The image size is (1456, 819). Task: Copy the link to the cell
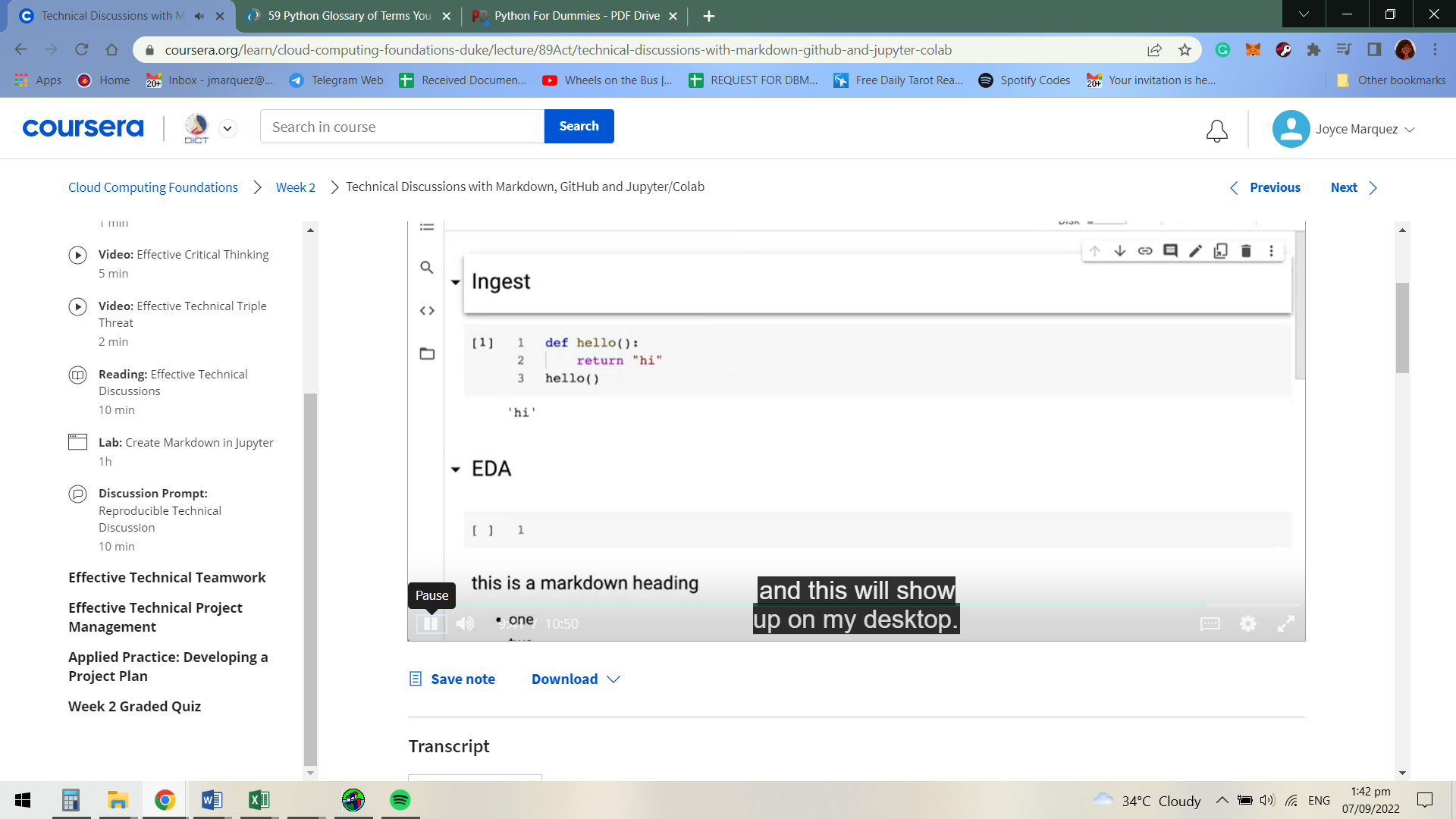point(1144,250)
